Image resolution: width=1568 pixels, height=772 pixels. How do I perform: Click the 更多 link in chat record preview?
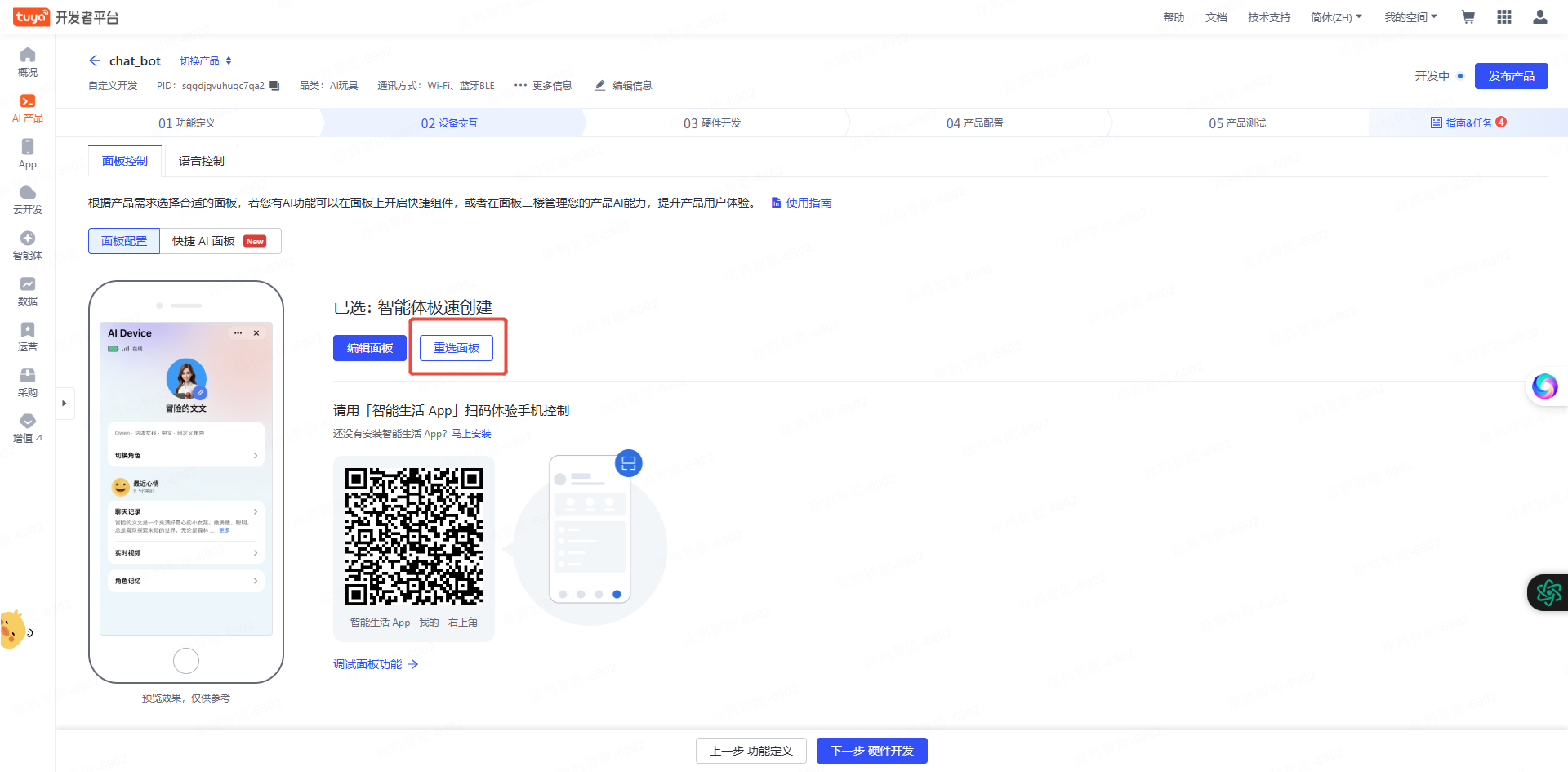[225, 530]
